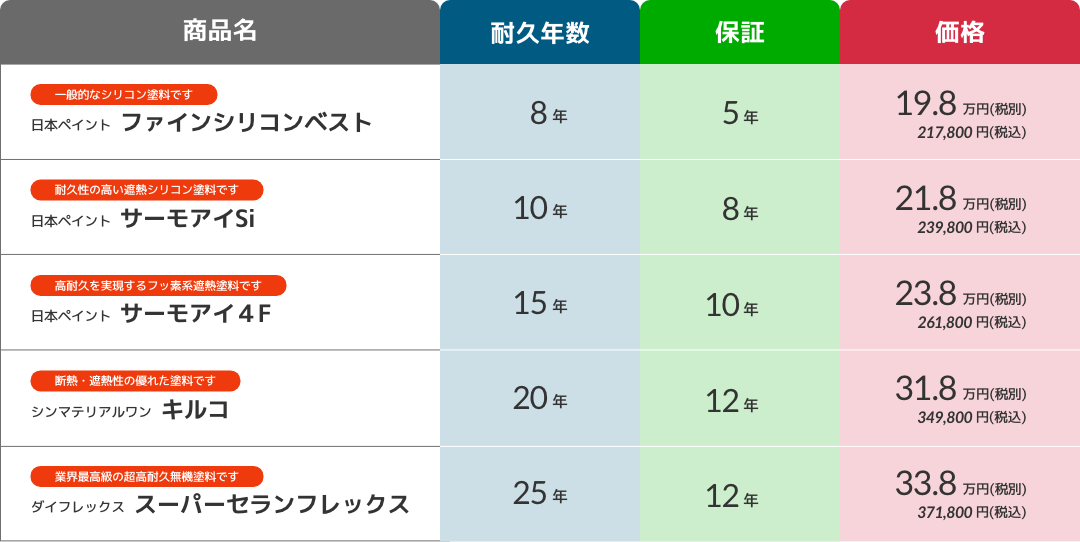The width and height of the screenshot is (1080, 542).
Task: Click the 33.8万円 price for スーパーセランフレックス
Action: pyautogui.click(x=960, y=484)
